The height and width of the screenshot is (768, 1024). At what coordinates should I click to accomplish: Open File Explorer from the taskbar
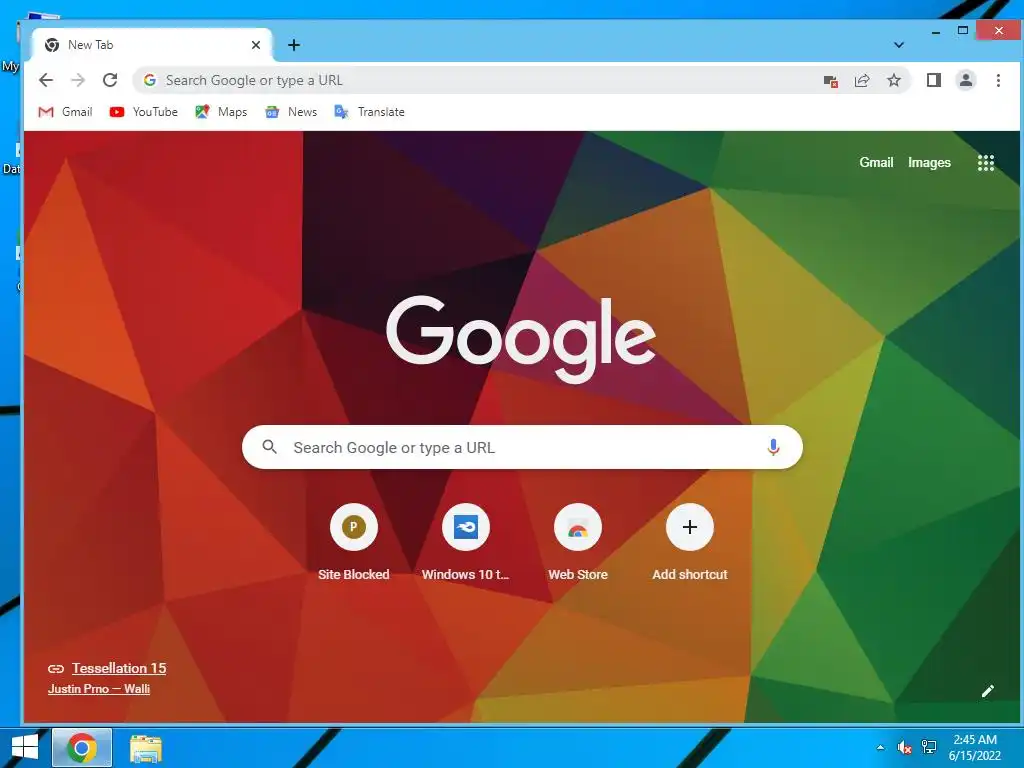pos(146,748)
